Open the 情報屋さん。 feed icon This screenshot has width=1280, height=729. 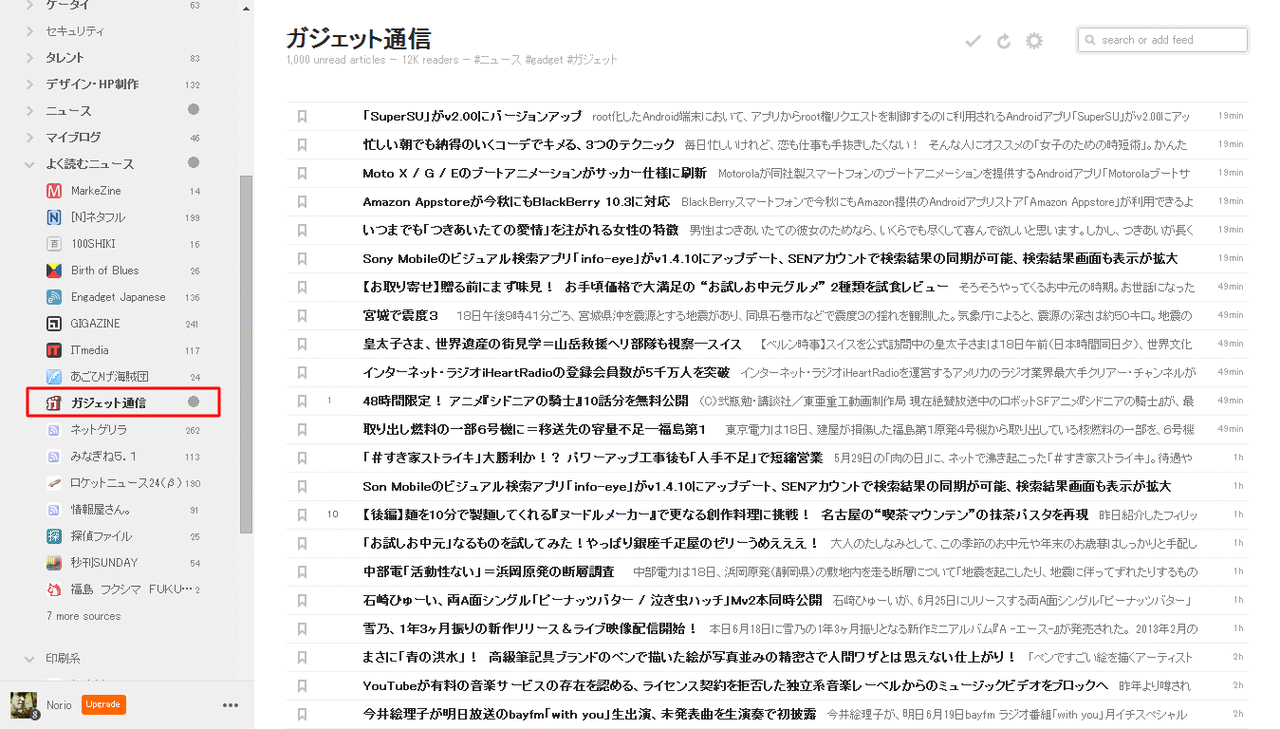tap(54, 510)
